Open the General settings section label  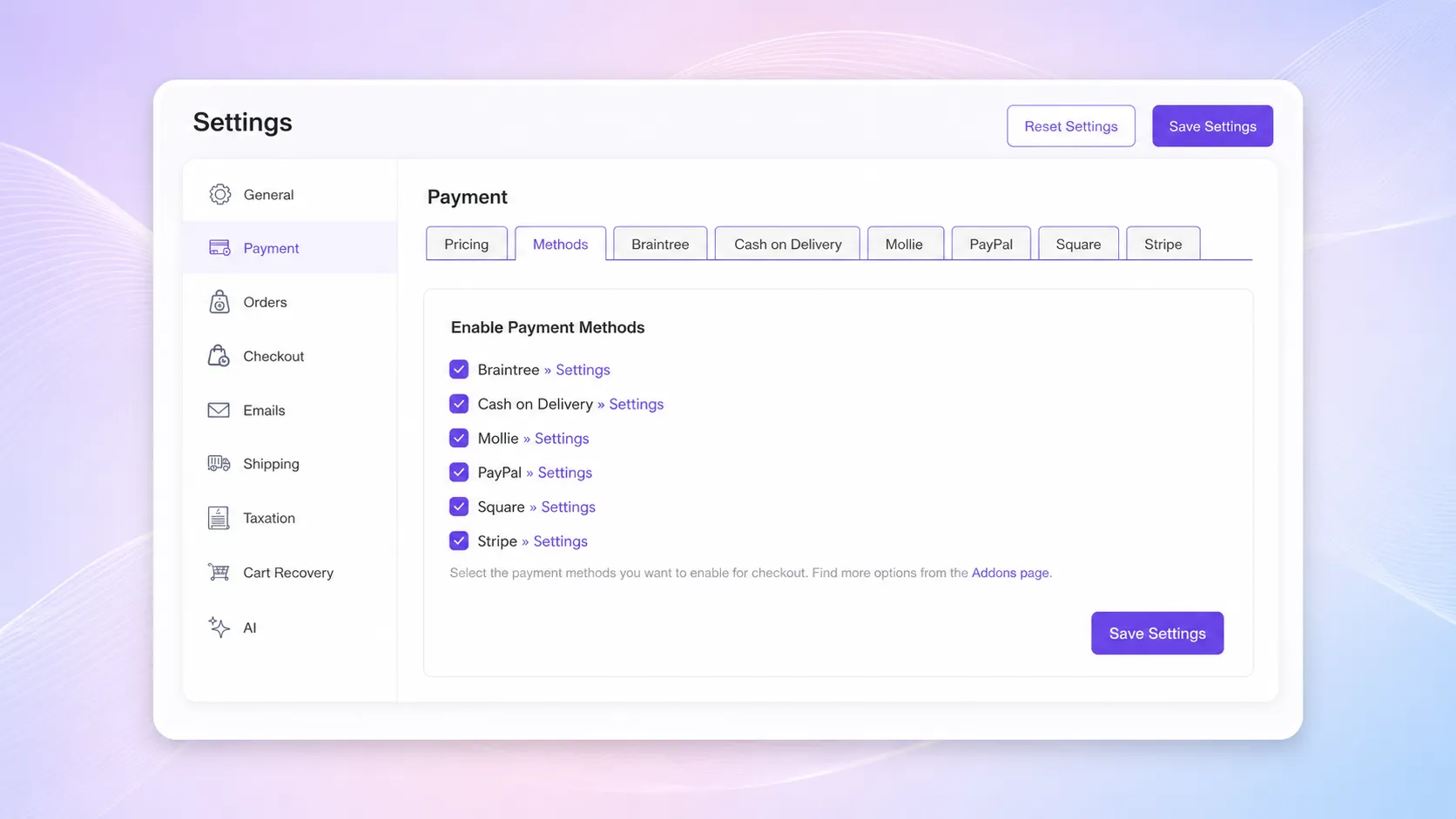point(268,195)
